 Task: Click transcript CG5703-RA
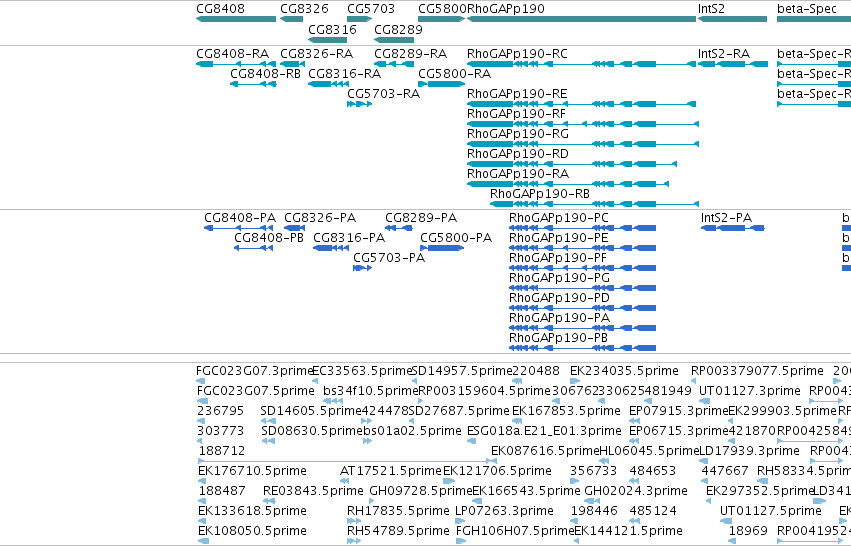point(359,104)
